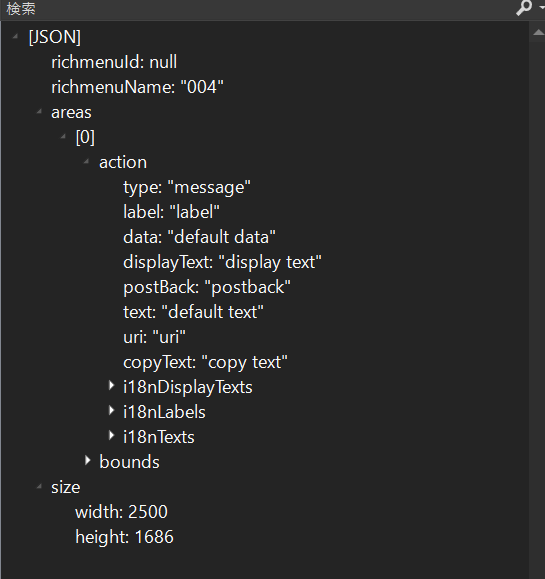This screenshot has width=545, height=579.
Task: Collapse the [0] array item
Action: coord(63,137)
